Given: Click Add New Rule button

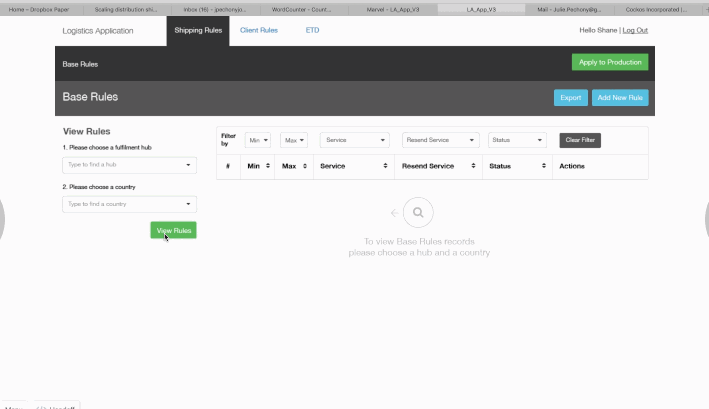Looking at the screenshot, I should 620,98.
